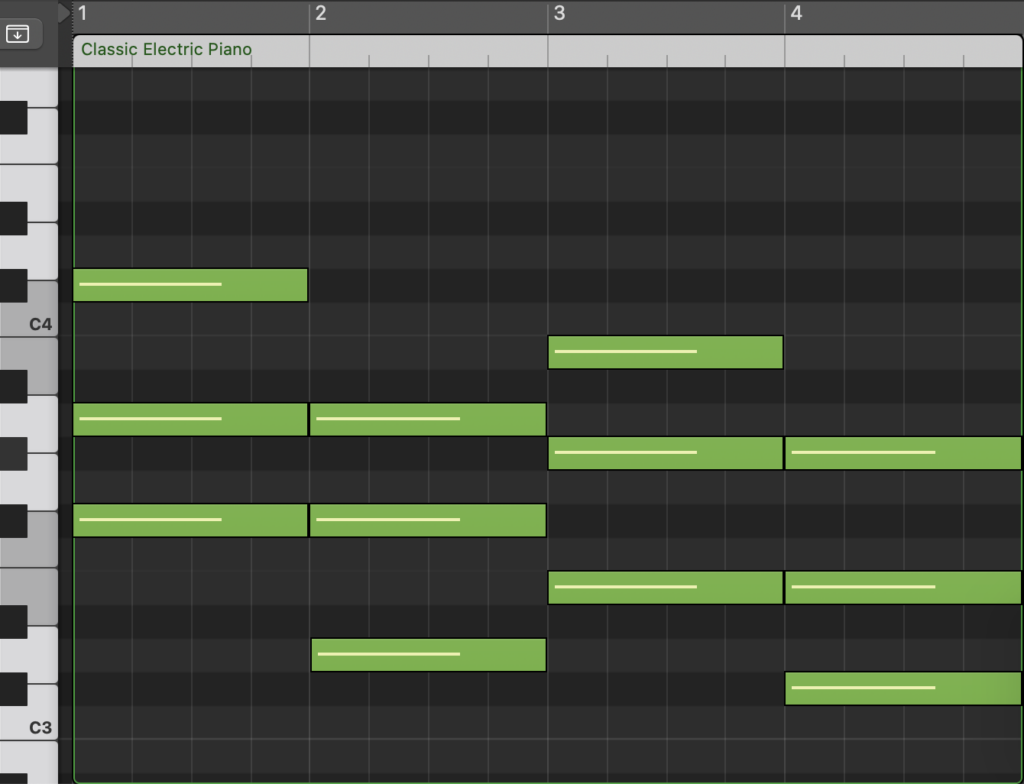Select the C#4 note in bar 1
1024x784 pixels.
click(x=190, y=285)
